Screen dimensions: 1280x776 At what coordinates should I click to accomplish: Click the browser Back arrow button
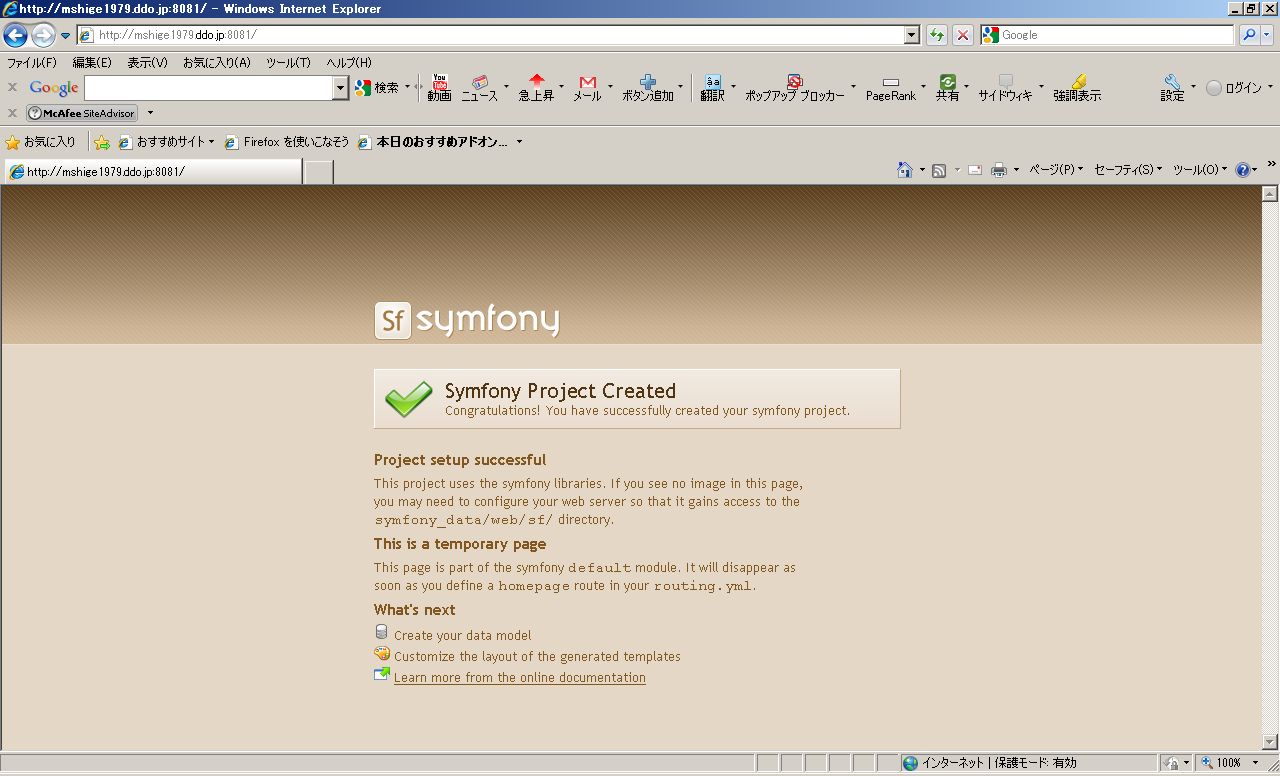[x=15, y=36]
